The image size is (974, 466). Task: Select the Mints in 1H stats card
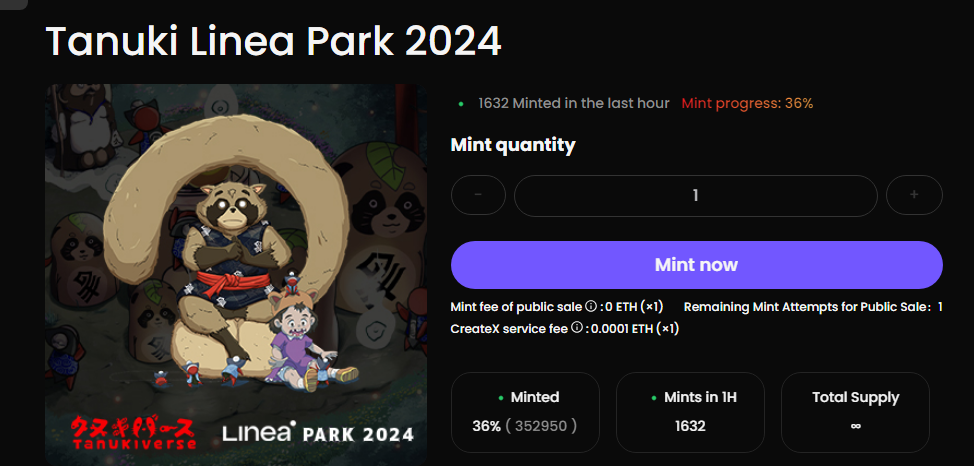click(690, 412)
